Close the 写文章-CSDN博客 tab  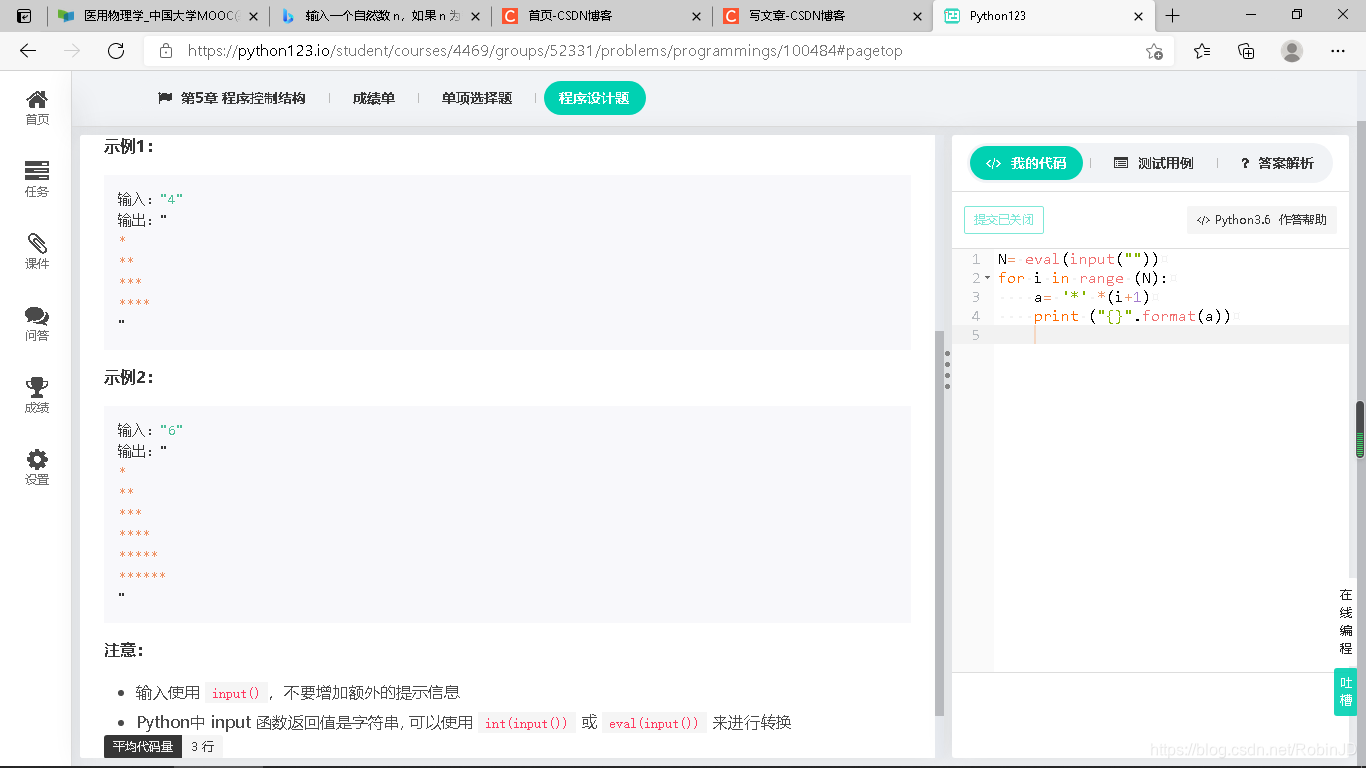917,16
